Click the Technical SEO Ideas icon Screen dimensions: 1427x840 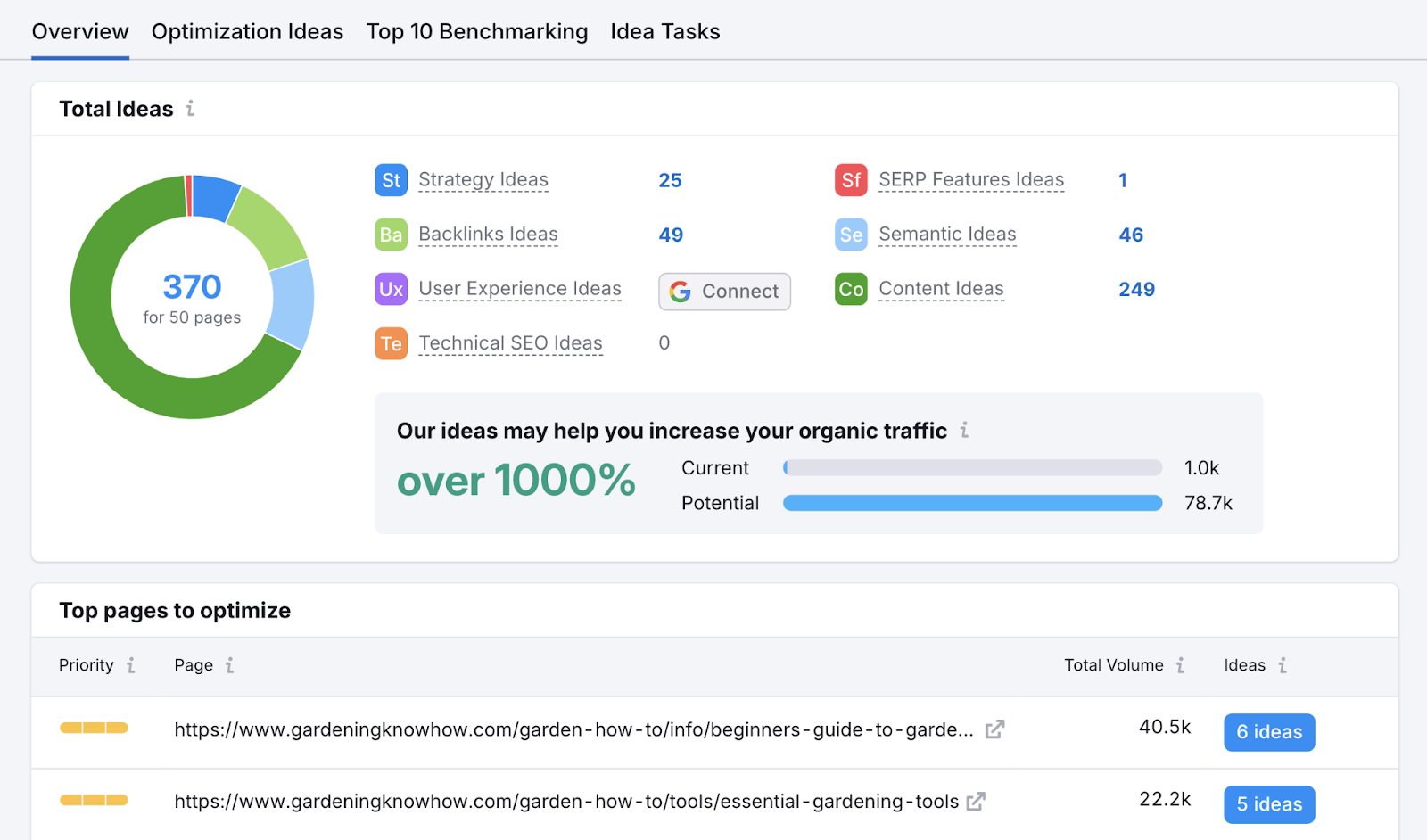click(x=391, y=342)
